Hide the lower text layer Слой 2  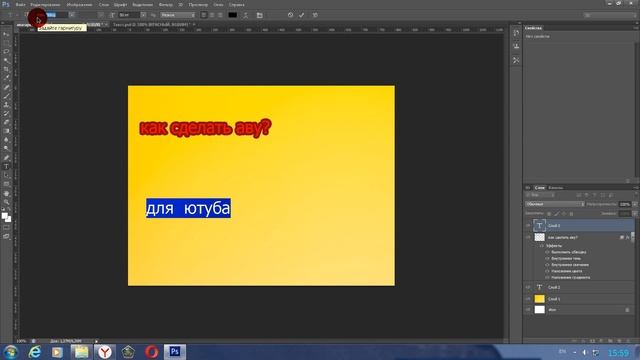point(528,287)
